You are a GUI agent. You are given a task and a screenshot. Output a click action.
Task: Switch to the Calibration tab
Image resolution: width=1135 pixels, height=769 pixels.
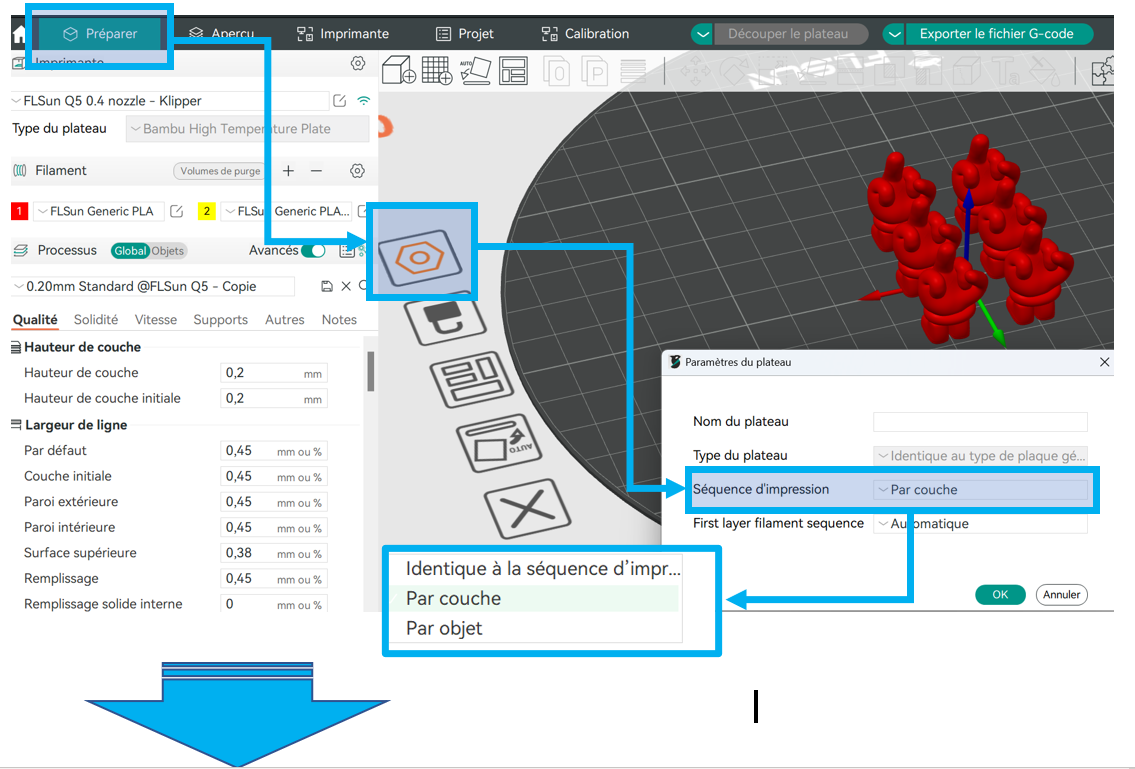pos(586,33)
